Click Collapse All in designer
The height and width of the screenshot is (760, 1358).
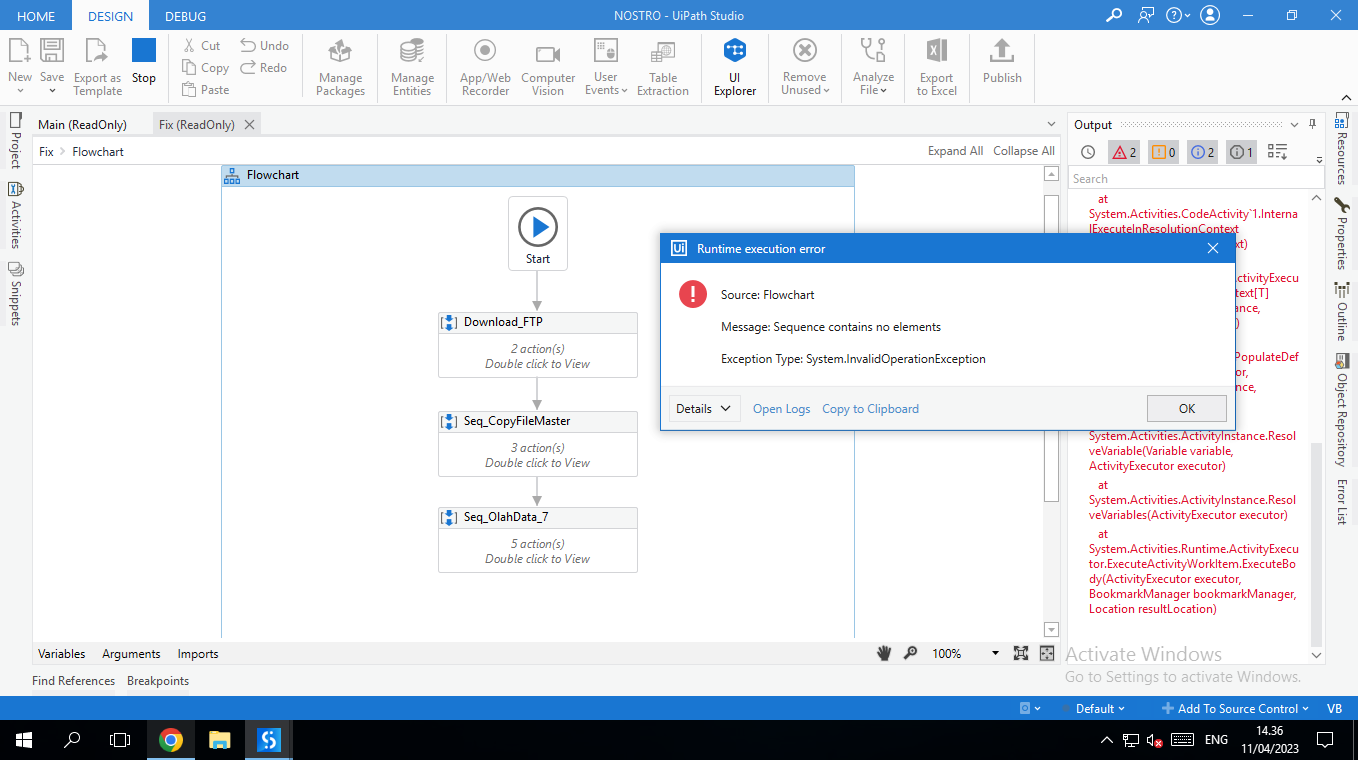pyautogui.click(x=1024, y=151)
